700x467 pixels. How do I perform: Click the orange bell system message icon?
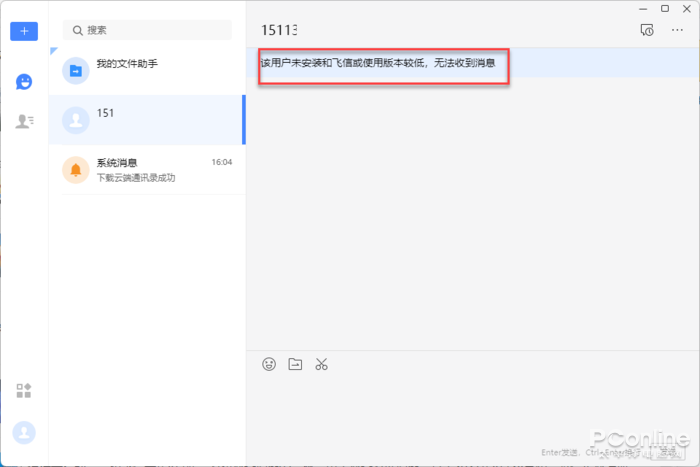coord(75,170)
